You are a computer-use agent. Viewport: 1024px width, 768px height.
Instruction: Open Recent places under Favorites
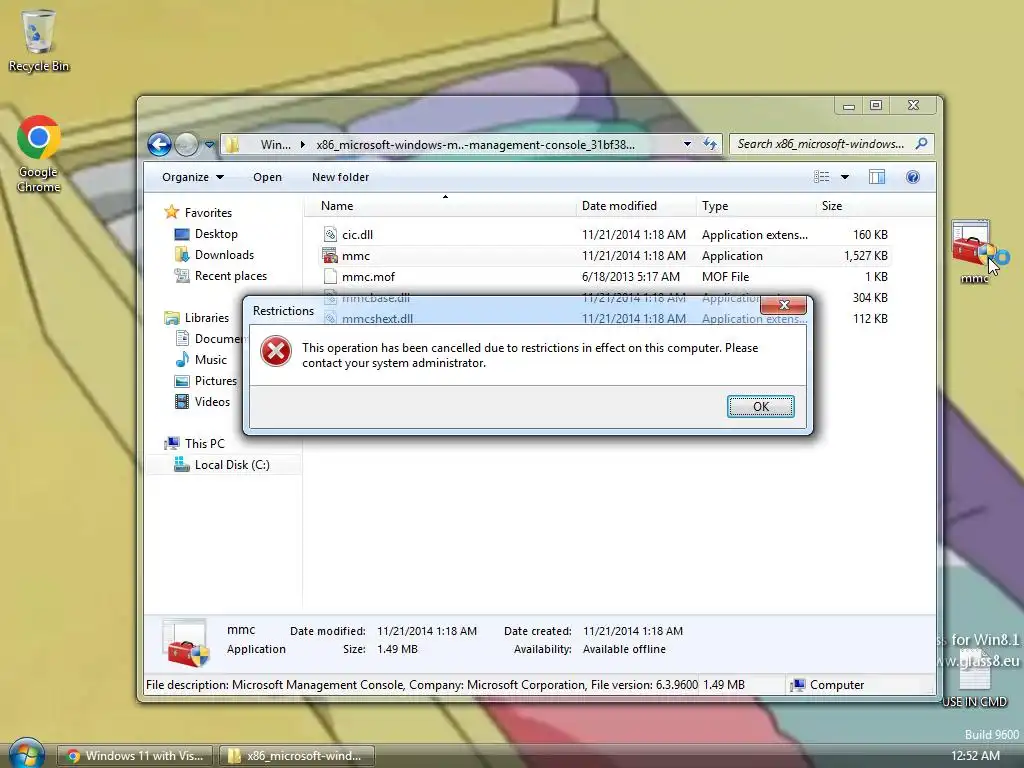[x=231, y=276]
